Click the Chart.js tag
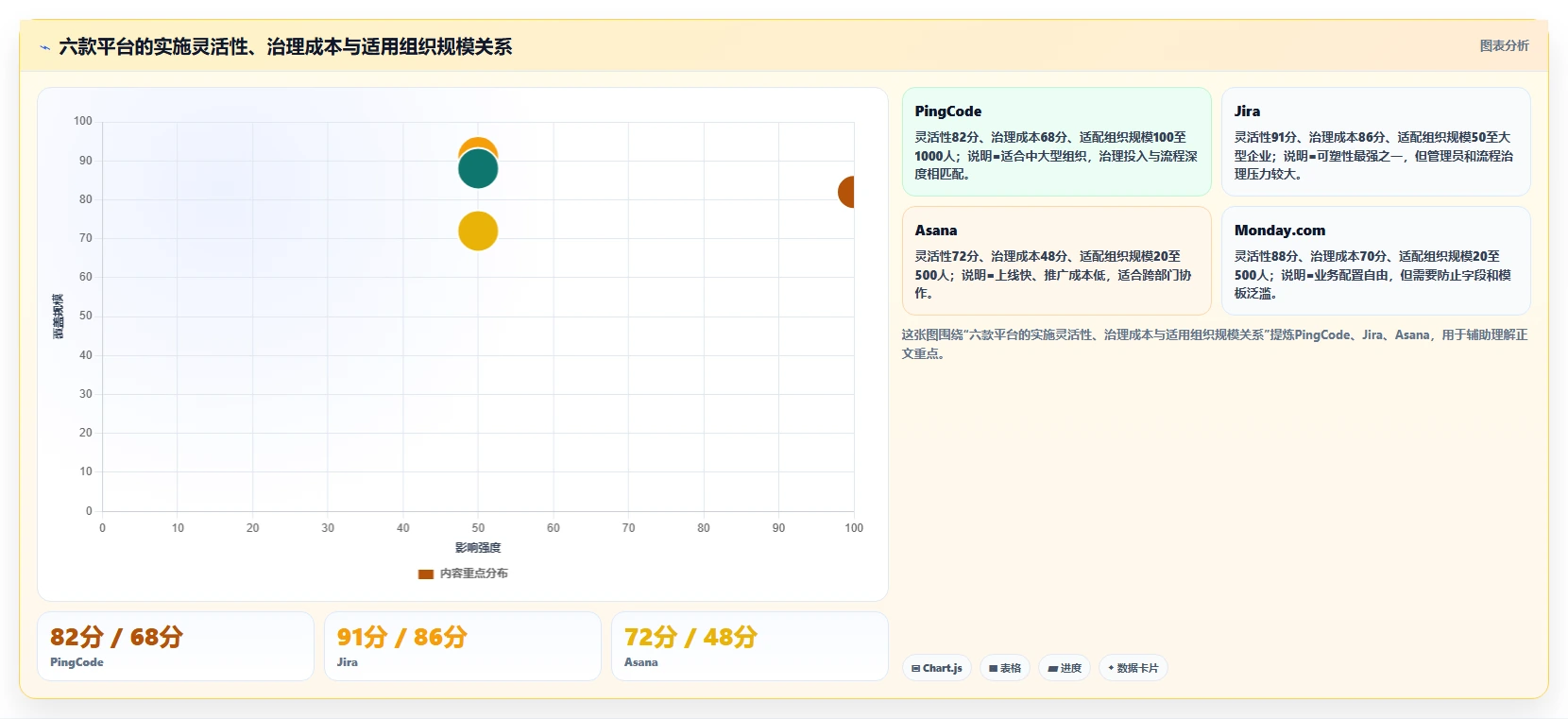1568x719 pixels. tap(936, 668)
